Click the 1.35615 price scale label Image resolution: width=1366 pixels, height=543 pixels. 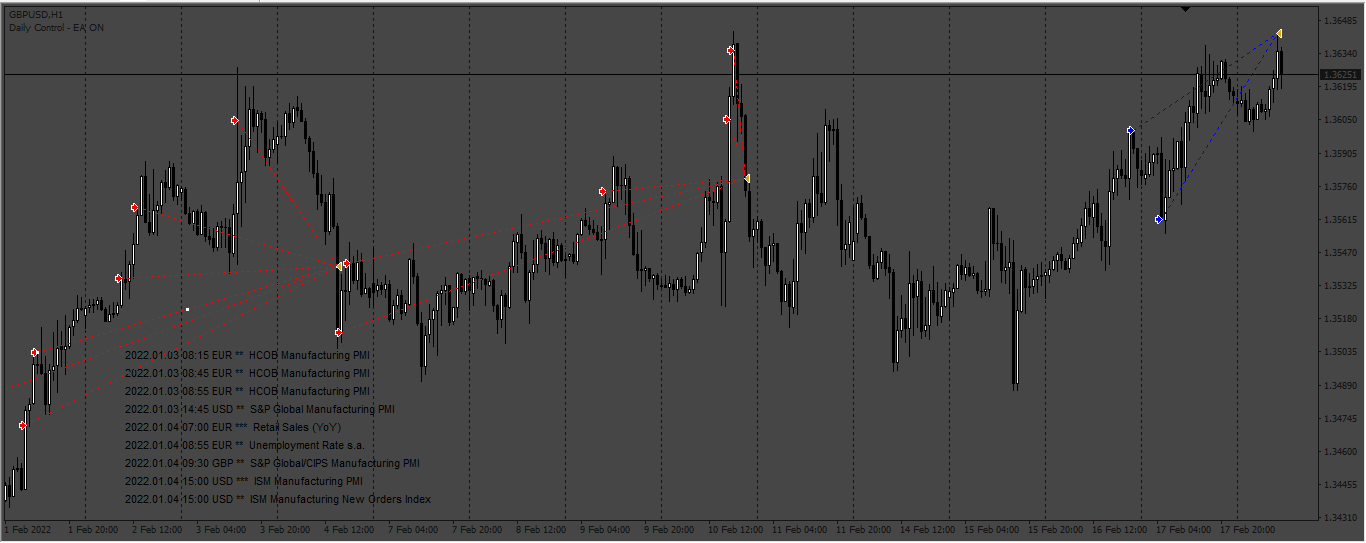point(1340,219)
